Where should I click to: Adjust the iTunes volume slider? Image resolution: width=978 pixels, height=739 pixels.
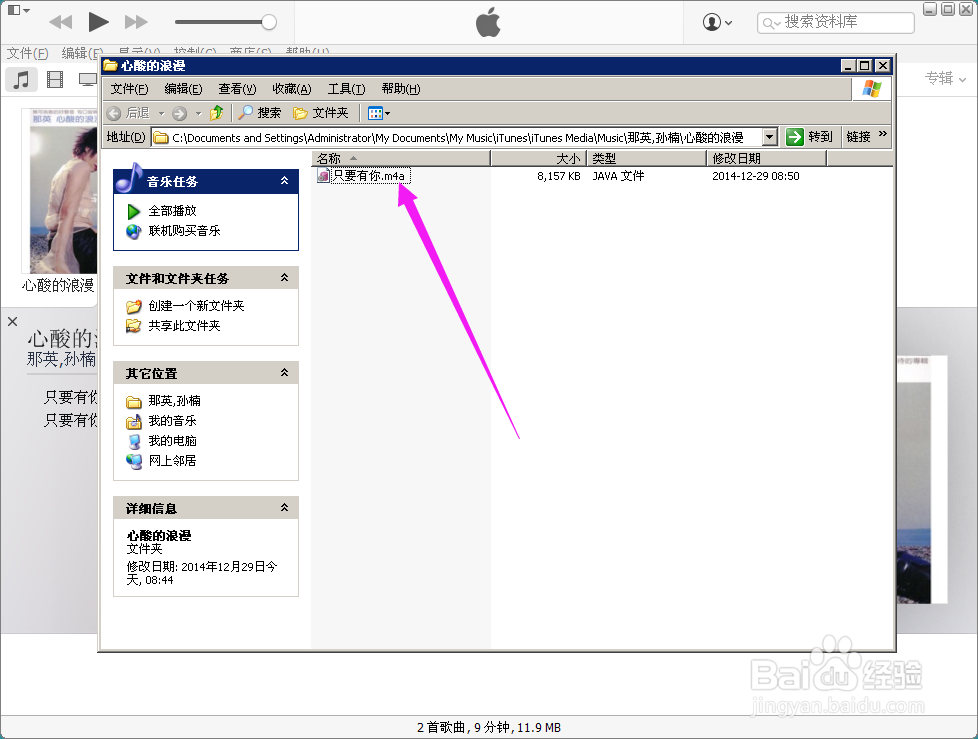click(269, 20)
